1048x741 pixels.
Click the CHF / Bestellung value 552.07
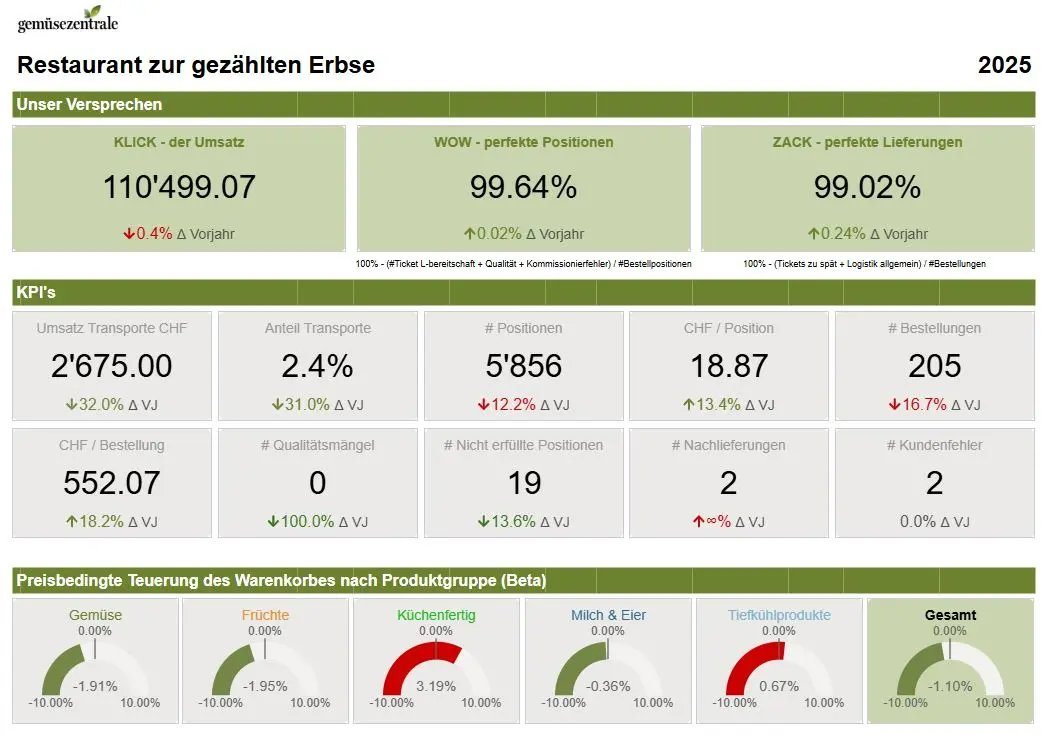[111, 483]
